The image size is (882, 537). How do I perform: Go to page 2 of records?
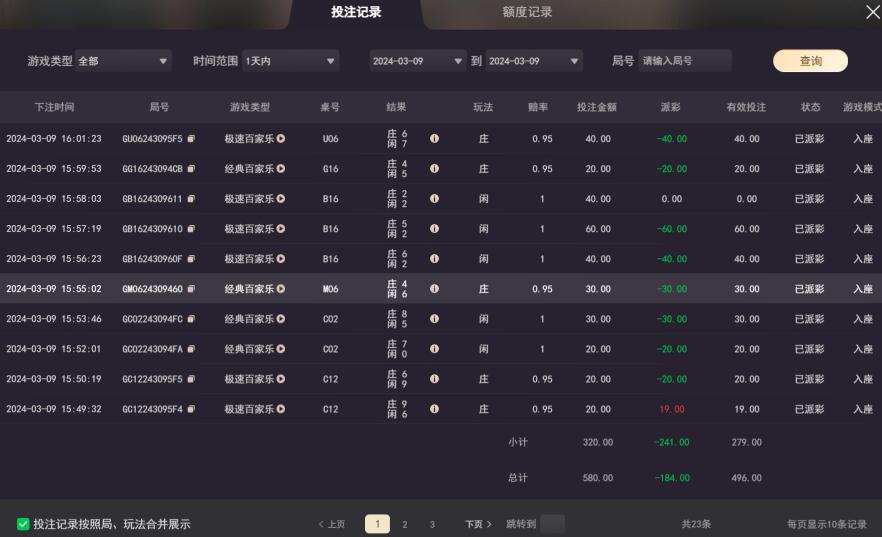pyautogui.click(x=404, y=525)
